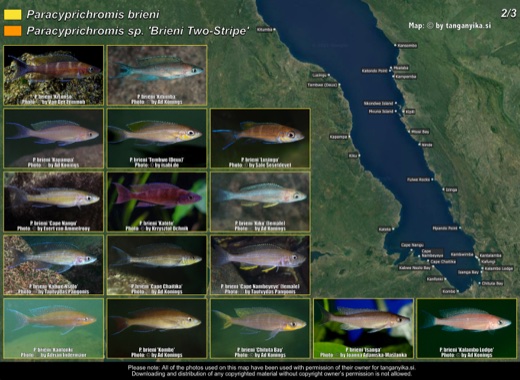Click the 'Please note' copyright notice text

[x=272, y=371]
